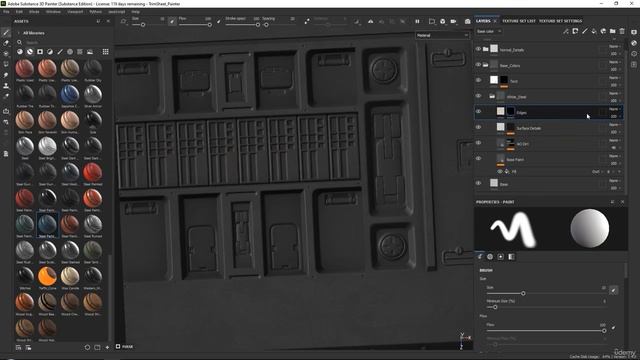The height and width of the screenshot is (360, 640).
Task: Filter assets by Environment maps type
Action: pyautogui.click(x=90, y=52)
